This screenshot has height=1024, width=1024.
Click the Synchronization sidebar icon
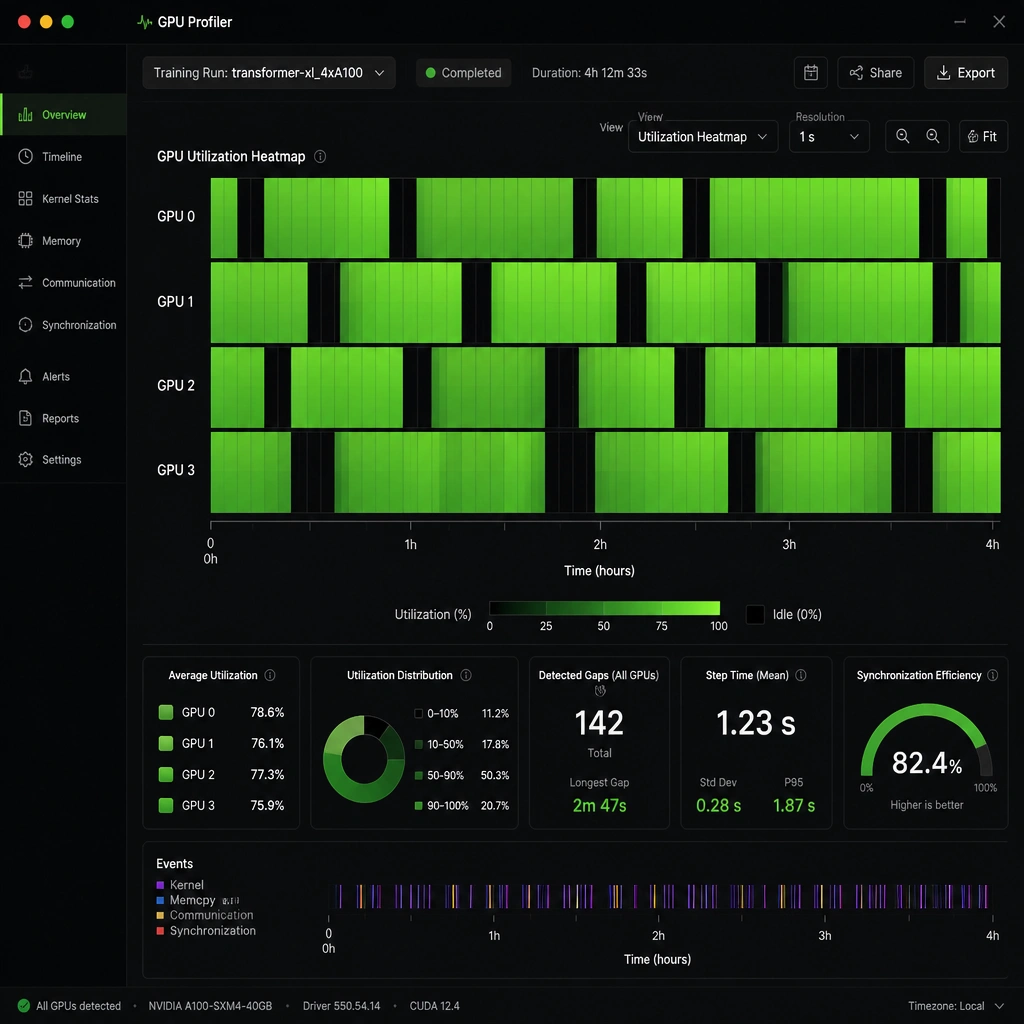pos(25,325)
